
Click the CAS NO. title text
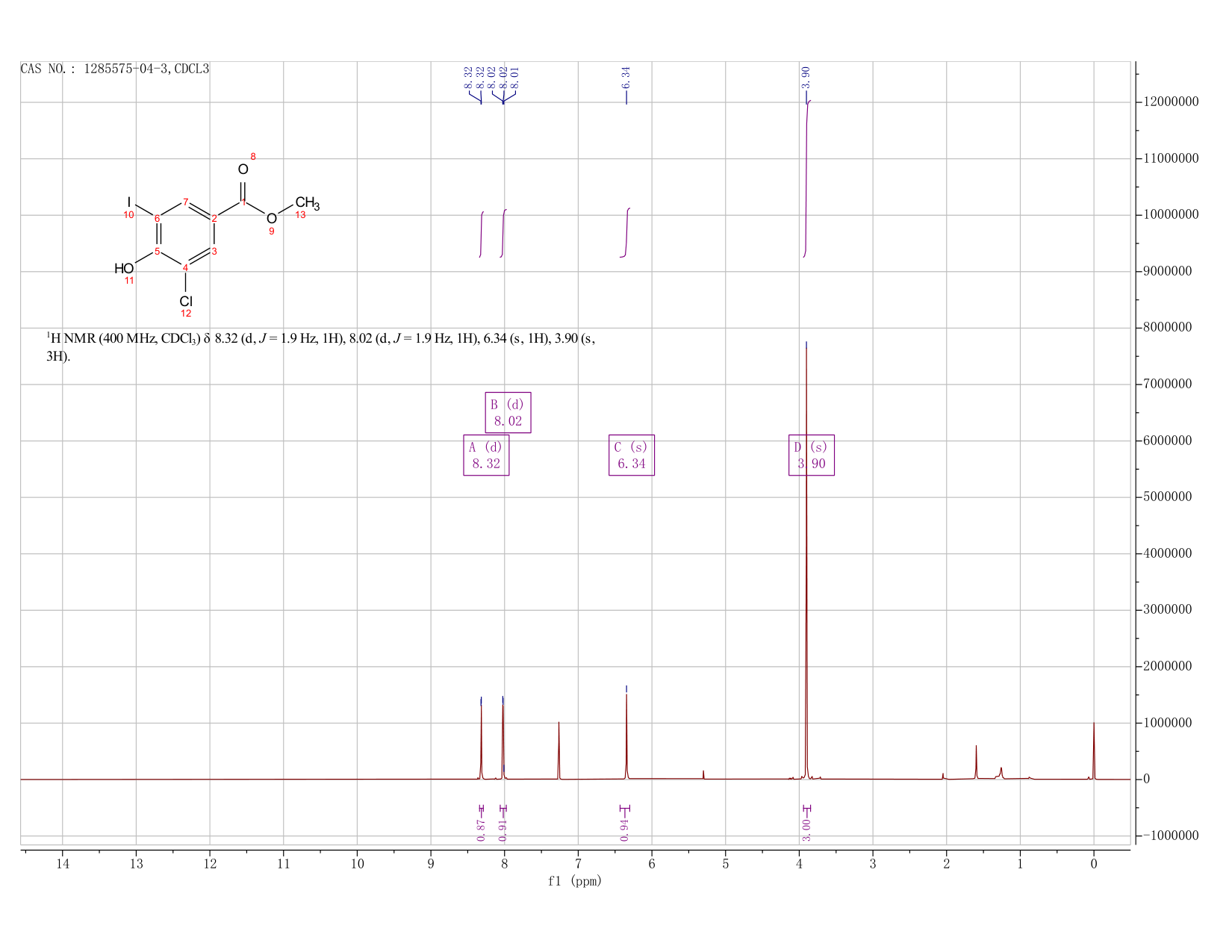115,69
